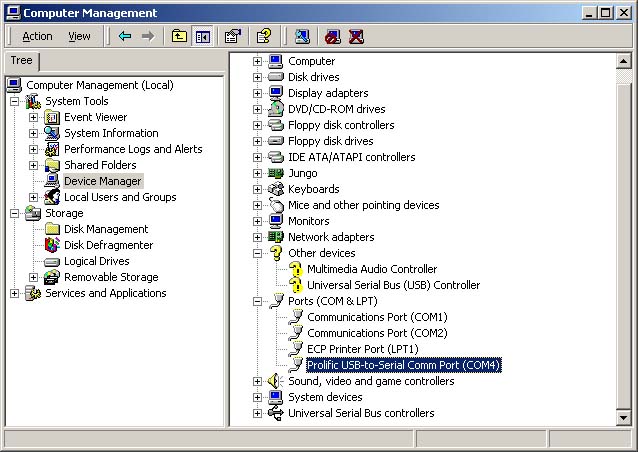
Task: Click the DVD/CD-ROM drives icon
Action: 276,109
